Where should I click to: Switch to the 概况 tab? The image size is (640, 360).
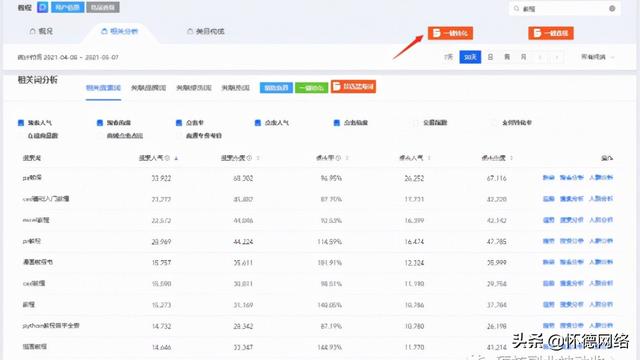[41, 31]
